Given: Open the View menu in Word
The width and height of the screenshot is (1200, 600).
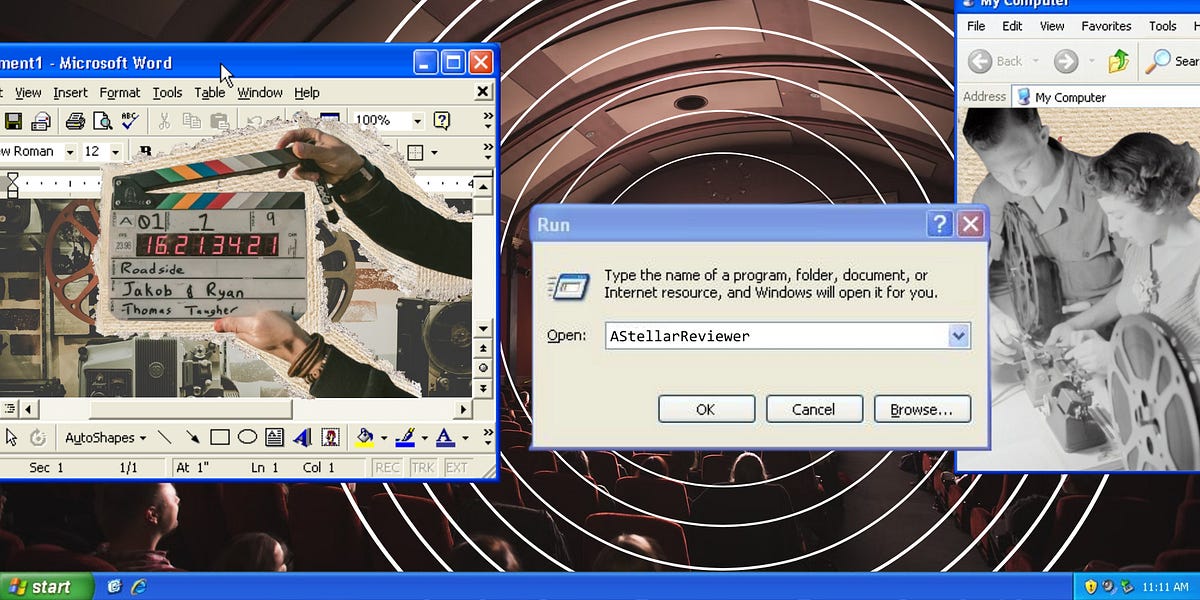Looking at the screenshot, I should pyautogui.click(x=28, y=92).
